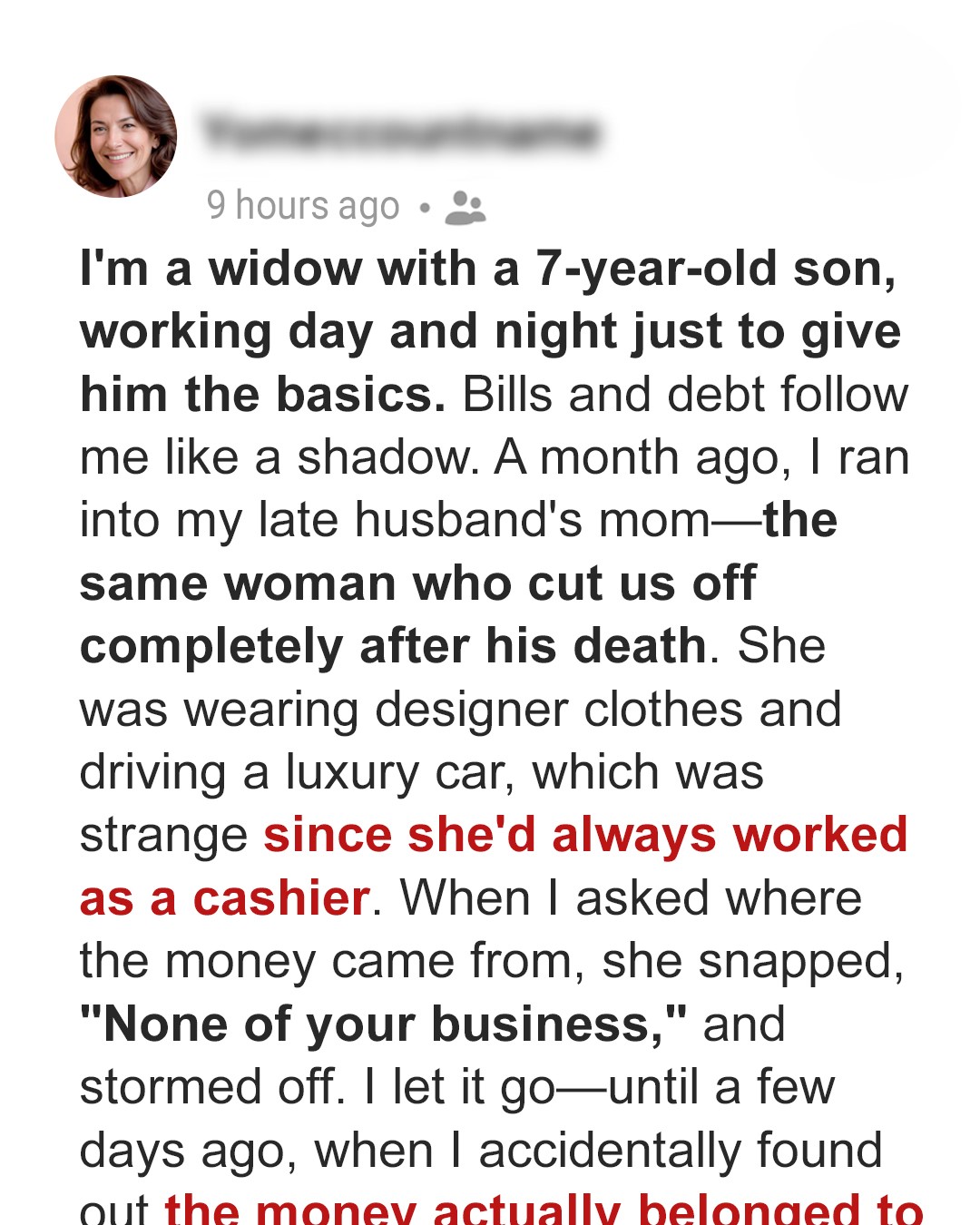
Task: Click the "9 hours ago" timestamp
Action: click(x=303, y=206)
